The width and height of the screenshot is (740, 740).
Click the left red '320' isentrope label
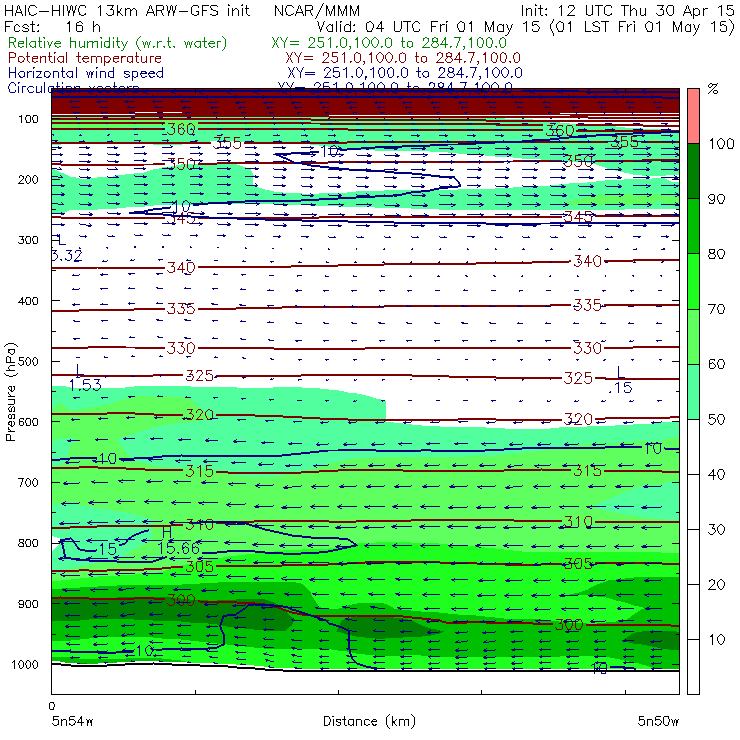[x=199, y=415]
